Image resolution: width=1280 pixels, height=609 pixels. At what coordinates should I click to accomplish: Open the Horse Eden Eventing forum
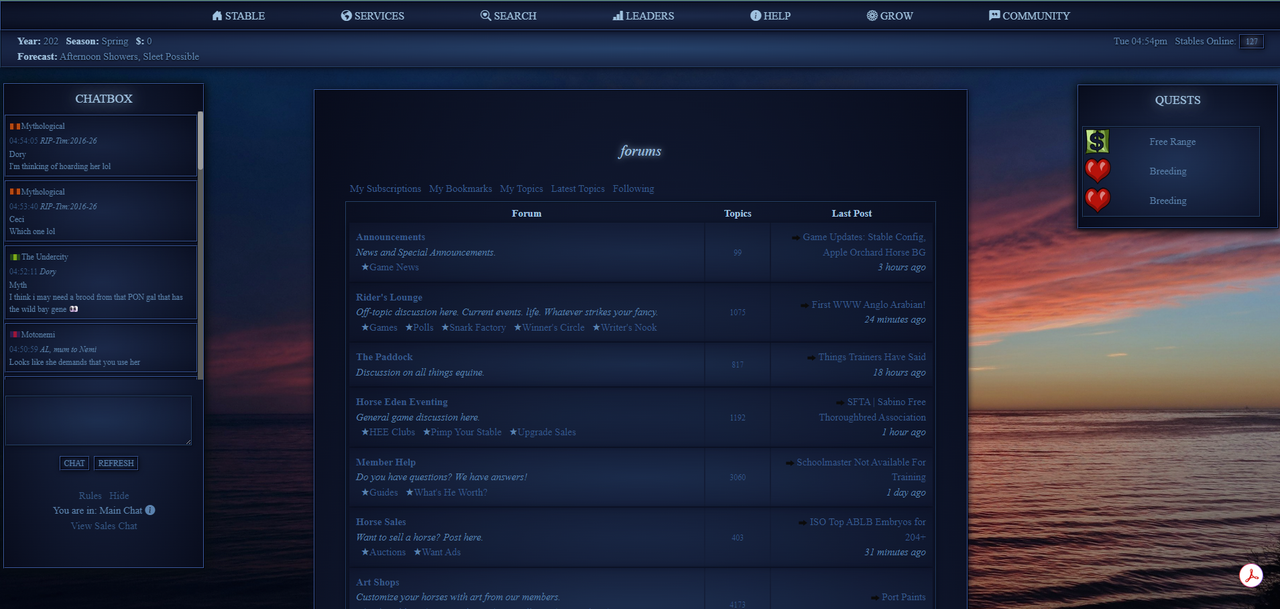(x=402, y=402)
